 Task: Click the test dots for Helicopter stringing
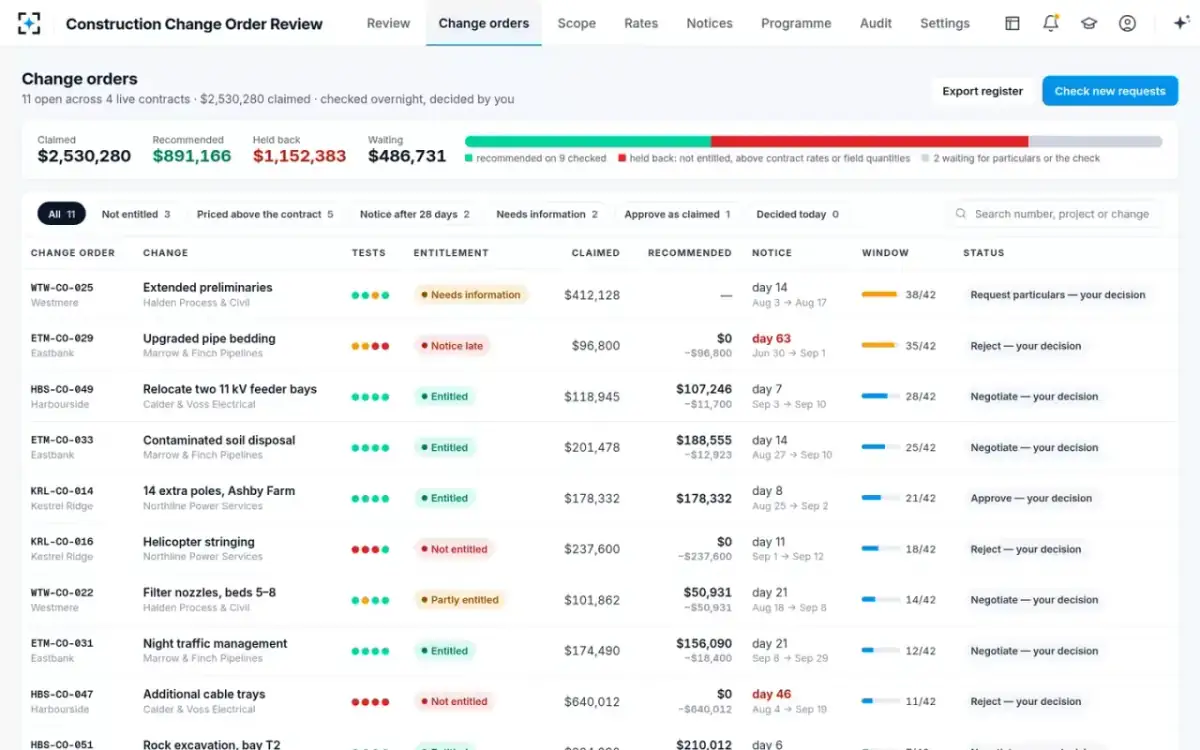point(370,549)
